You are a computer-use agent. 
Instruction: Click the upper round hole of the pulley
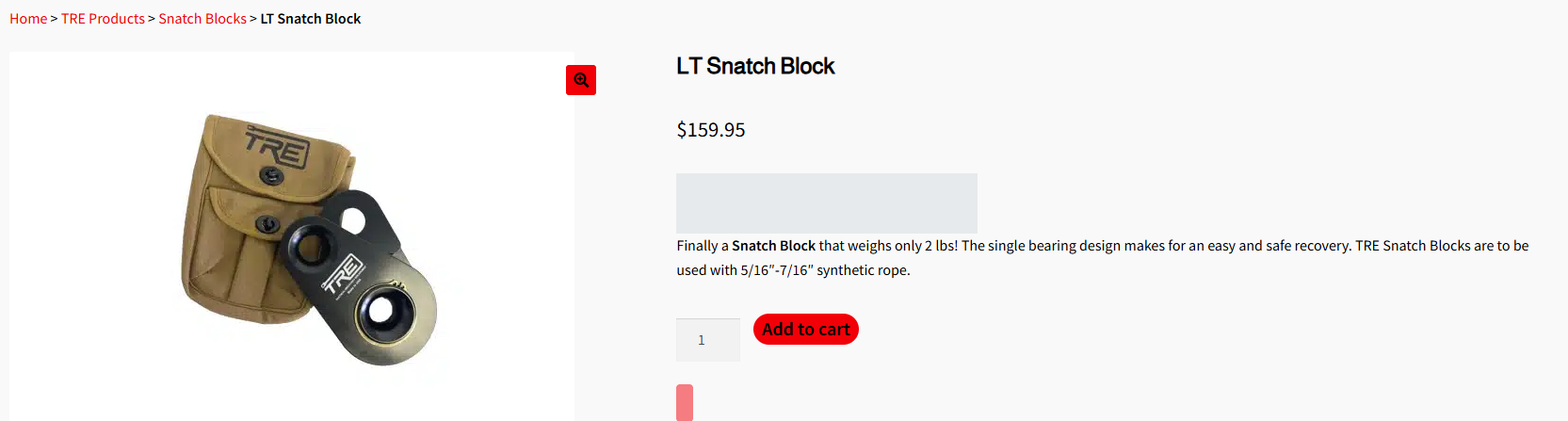pos(352,219)
